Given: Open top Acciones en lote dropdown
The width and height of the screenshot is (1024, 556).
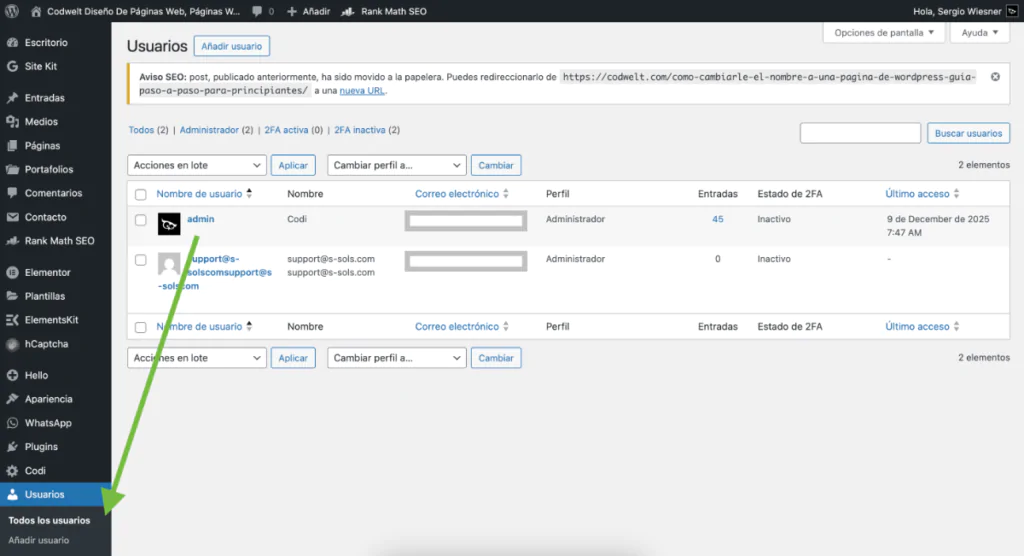Looking at the screenshot, I should 197,165.
